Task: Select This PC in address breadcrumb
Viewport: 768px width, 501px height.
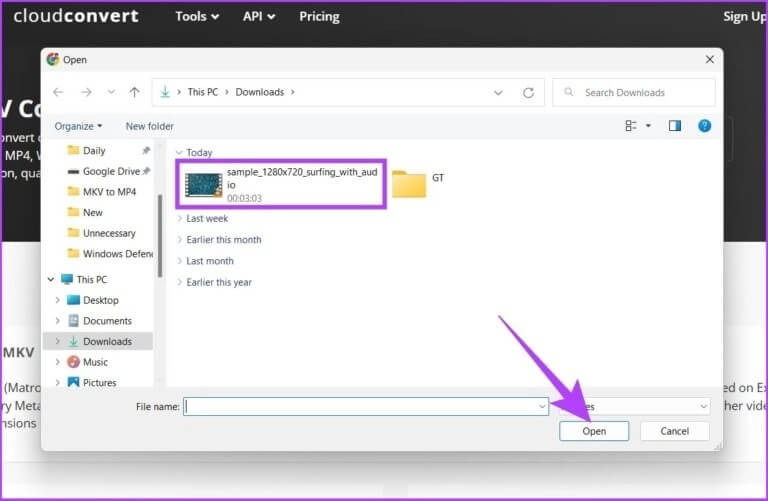Action: click(x=202, y=92)
